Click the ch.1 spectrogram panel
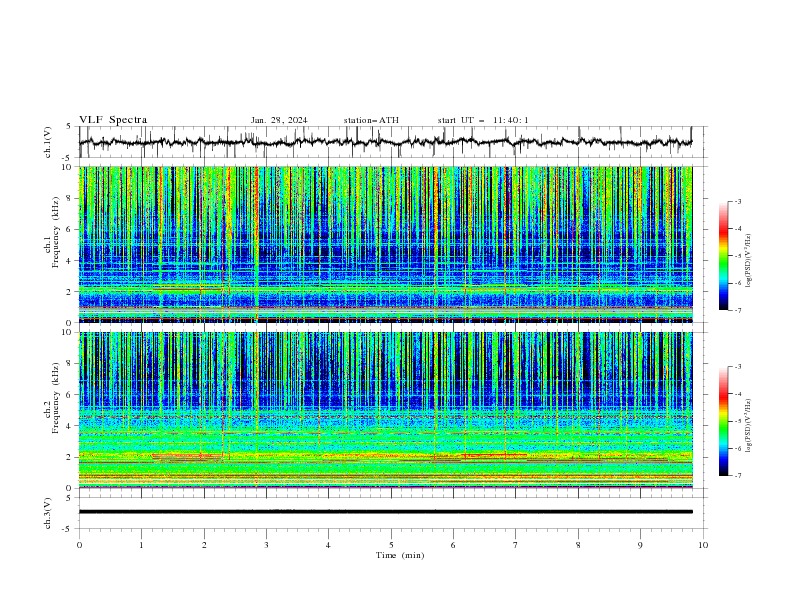 click(x=385, y=244)
